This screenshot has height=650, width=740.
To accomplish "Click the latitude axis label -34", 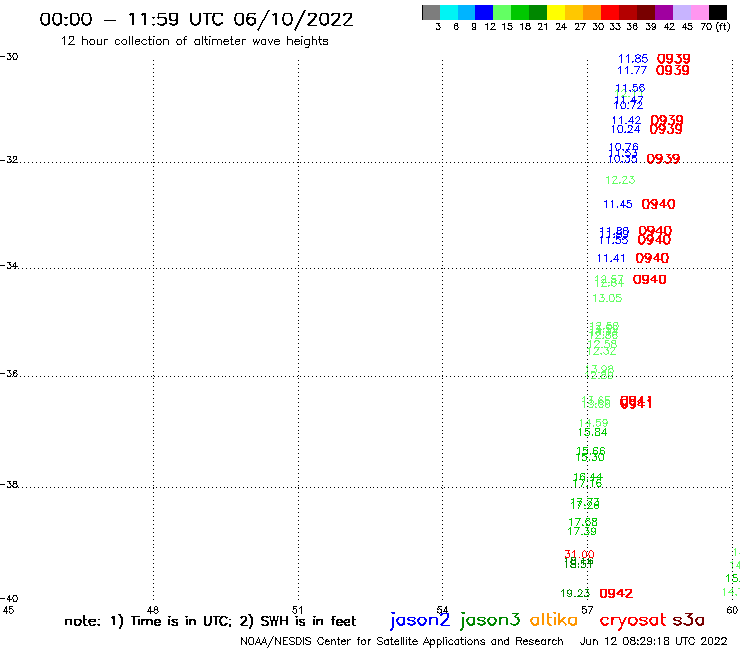I will click(9, 266).
